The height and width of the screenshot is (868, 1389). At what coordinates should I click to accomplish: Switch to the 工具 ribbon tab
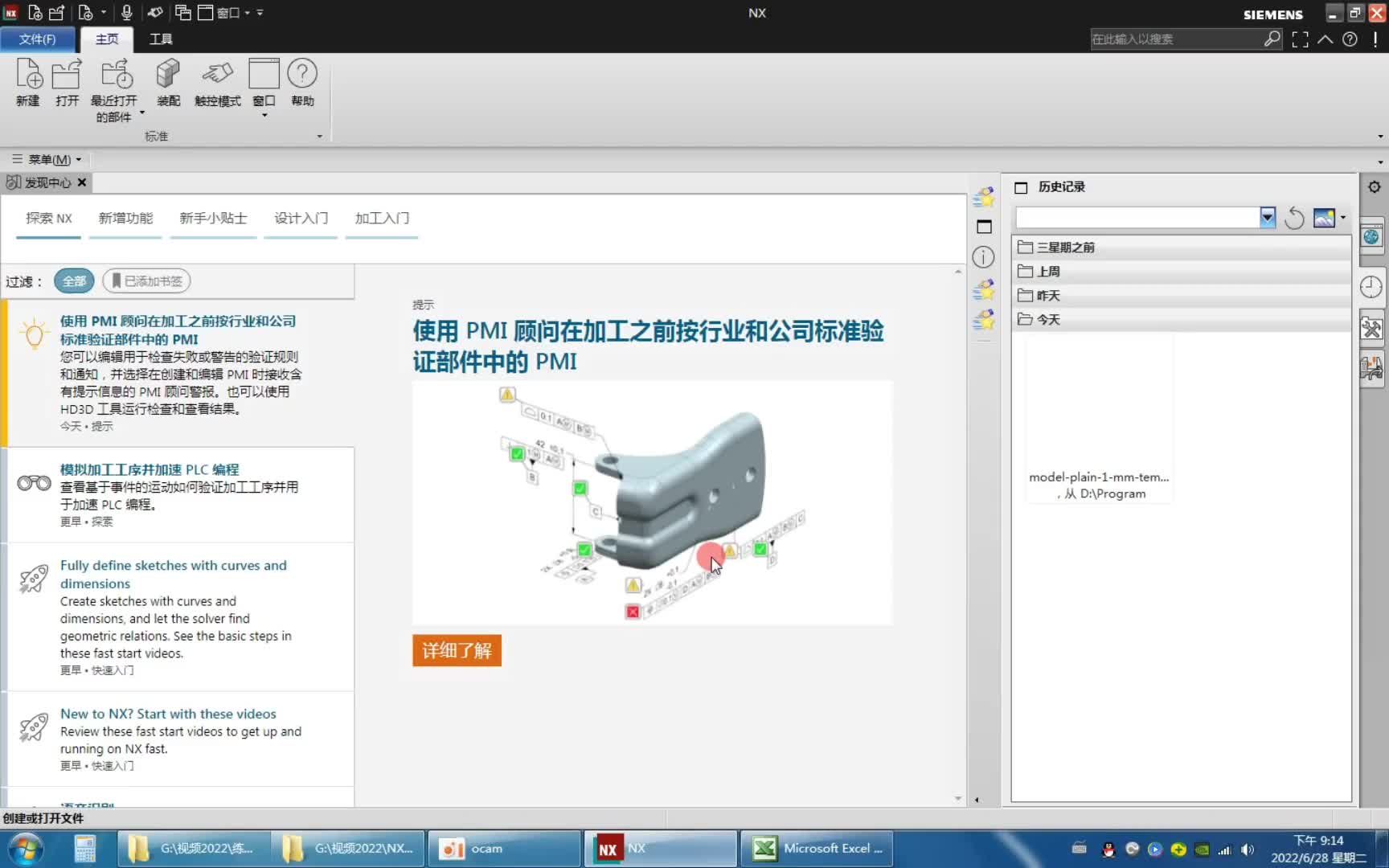(161, 39)
